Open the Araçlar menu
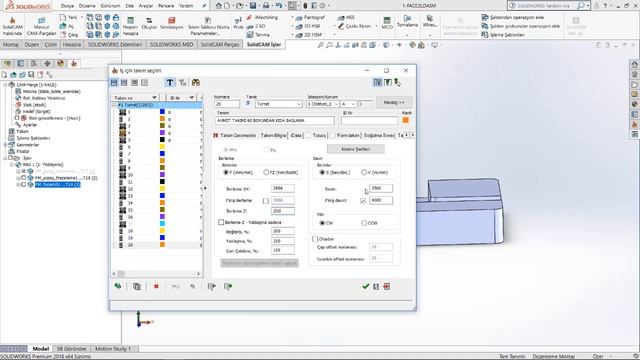 tap(146, 6)
